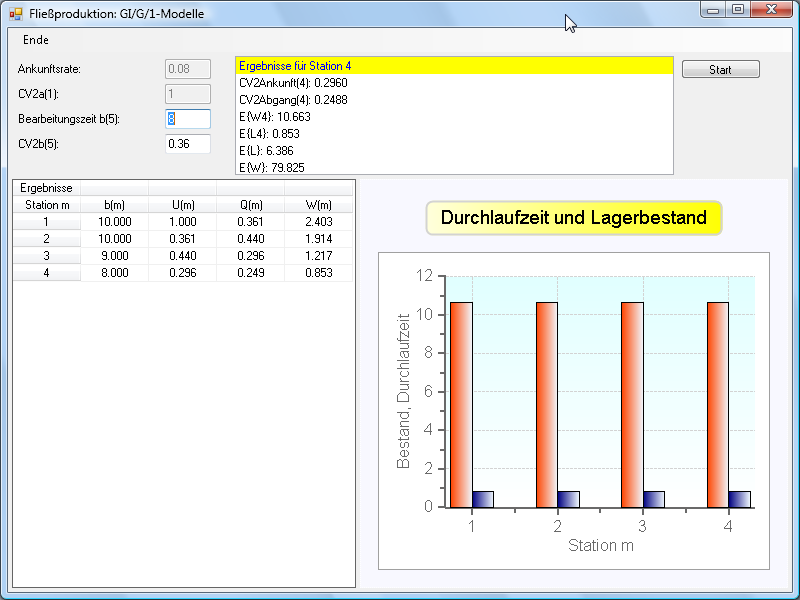The height and width of the screenshot is (600, 800).
Task: Select the Station 1 row header
Action: pyautogui.click(x=46, y=222)
